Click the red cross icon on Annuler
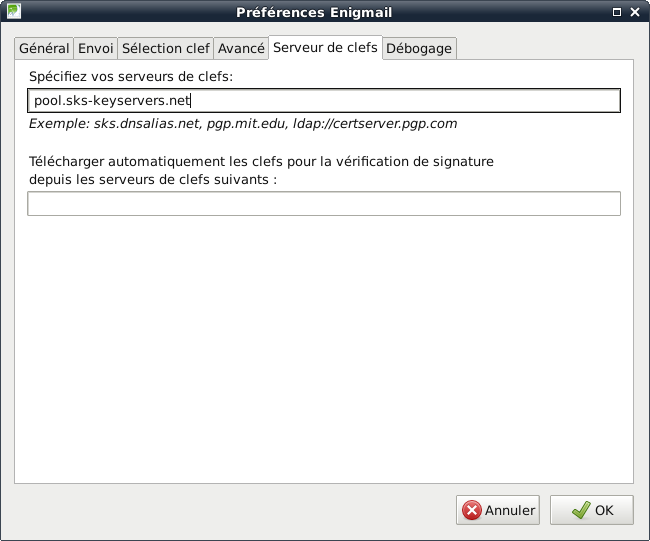650x541 pixels. [x=471, y=510]
